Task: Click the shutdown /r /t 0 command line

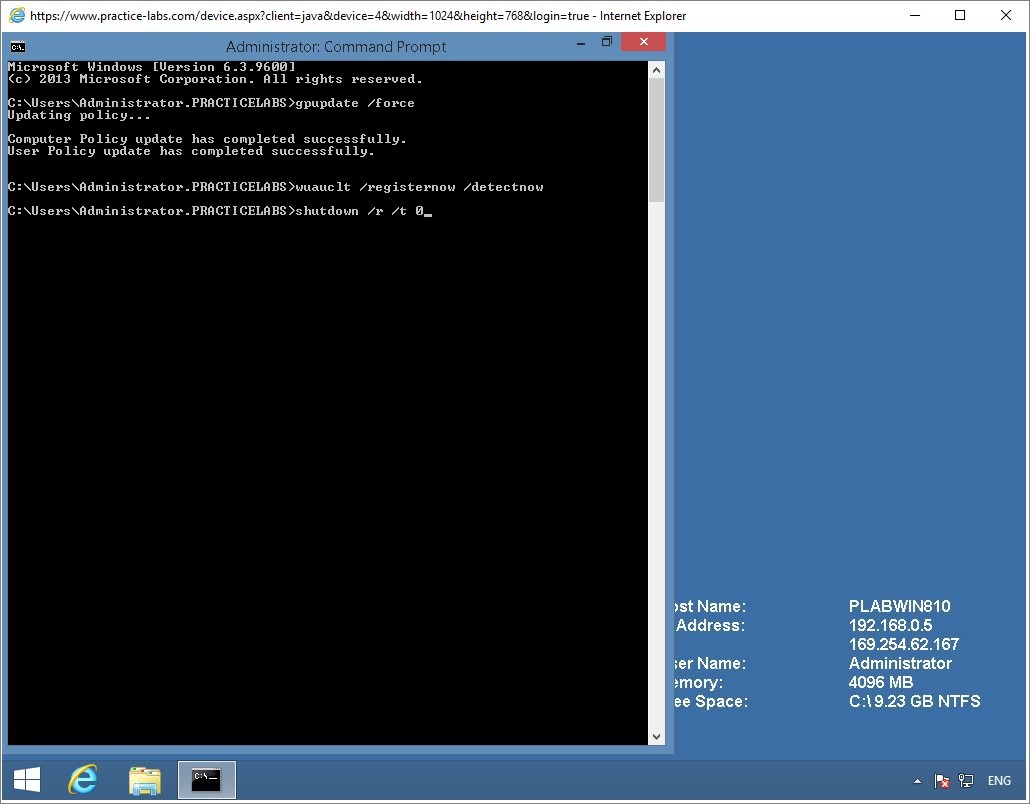Action: point(358,211)
